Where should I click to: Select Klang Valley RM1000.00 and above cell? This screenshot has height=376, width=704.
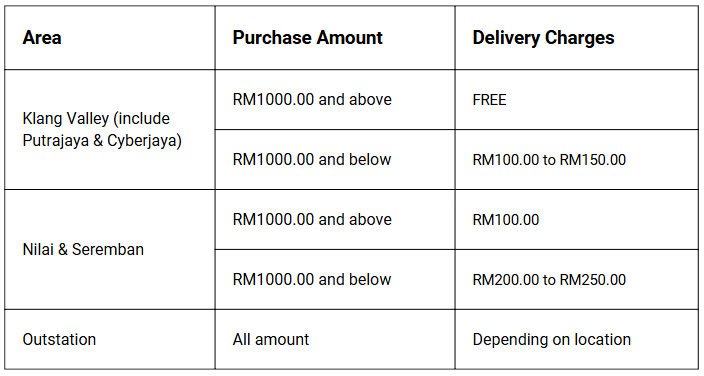tap(335, 99)
